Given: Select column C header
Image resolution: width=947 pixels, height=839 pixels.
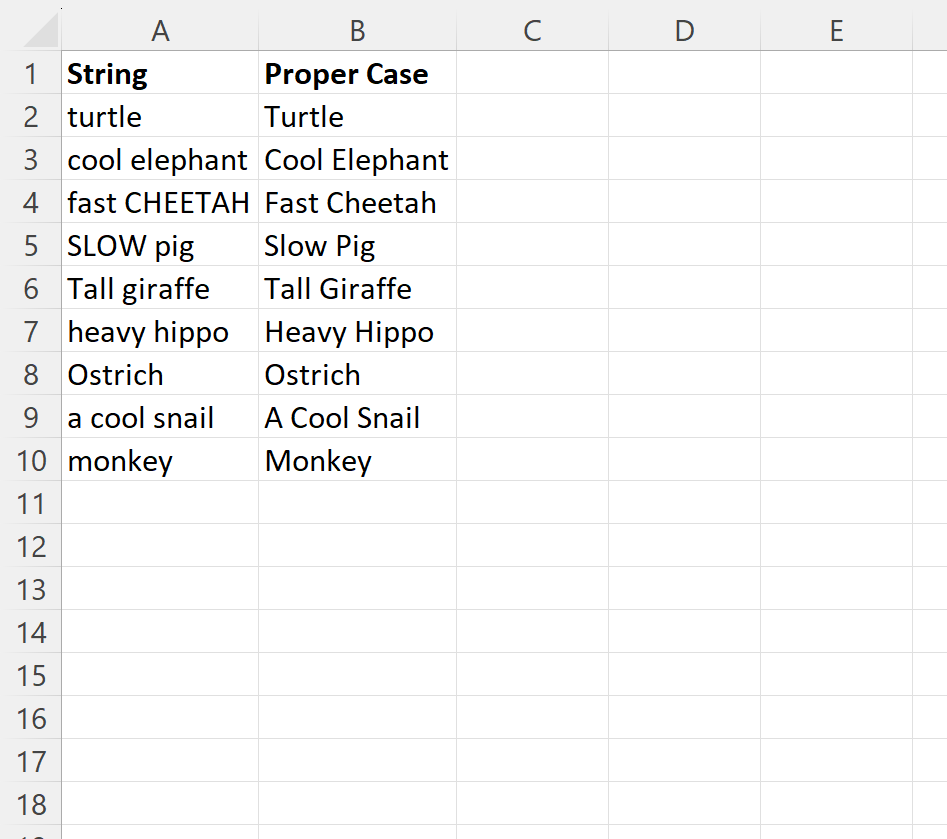Looking at the screenshot, I should 531,31.
